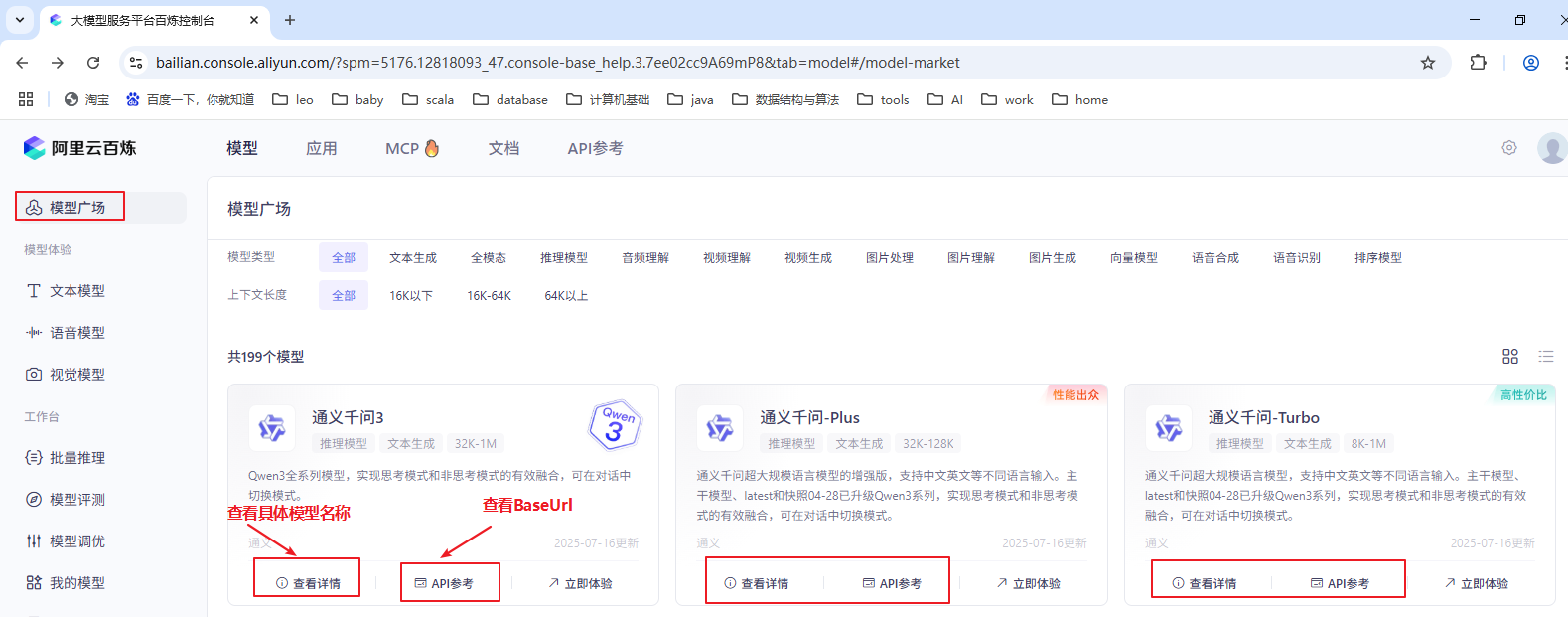Screen dimensions: 1568x617
Task: Select the 模型 top navigation tab
Action: [x=242, y=148]
